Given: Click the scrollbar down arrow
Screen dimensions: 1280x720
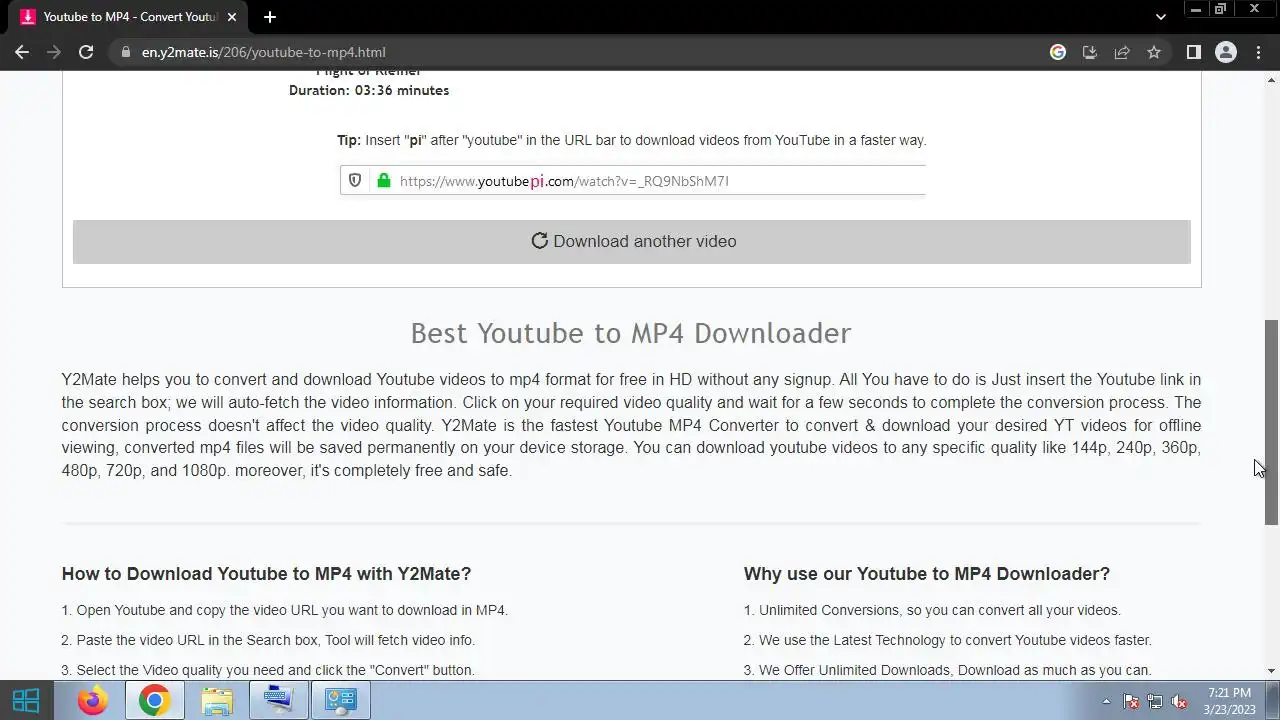Looking at the screenshot, I should [x=1271, y=672].
